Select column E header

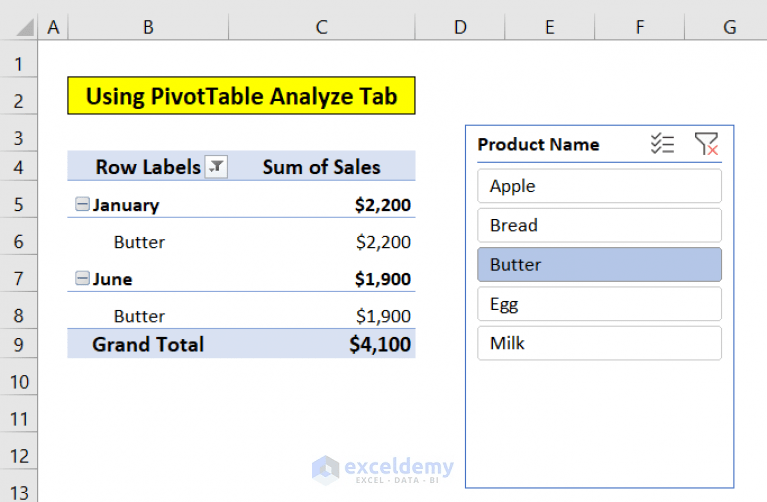point(550,27)
